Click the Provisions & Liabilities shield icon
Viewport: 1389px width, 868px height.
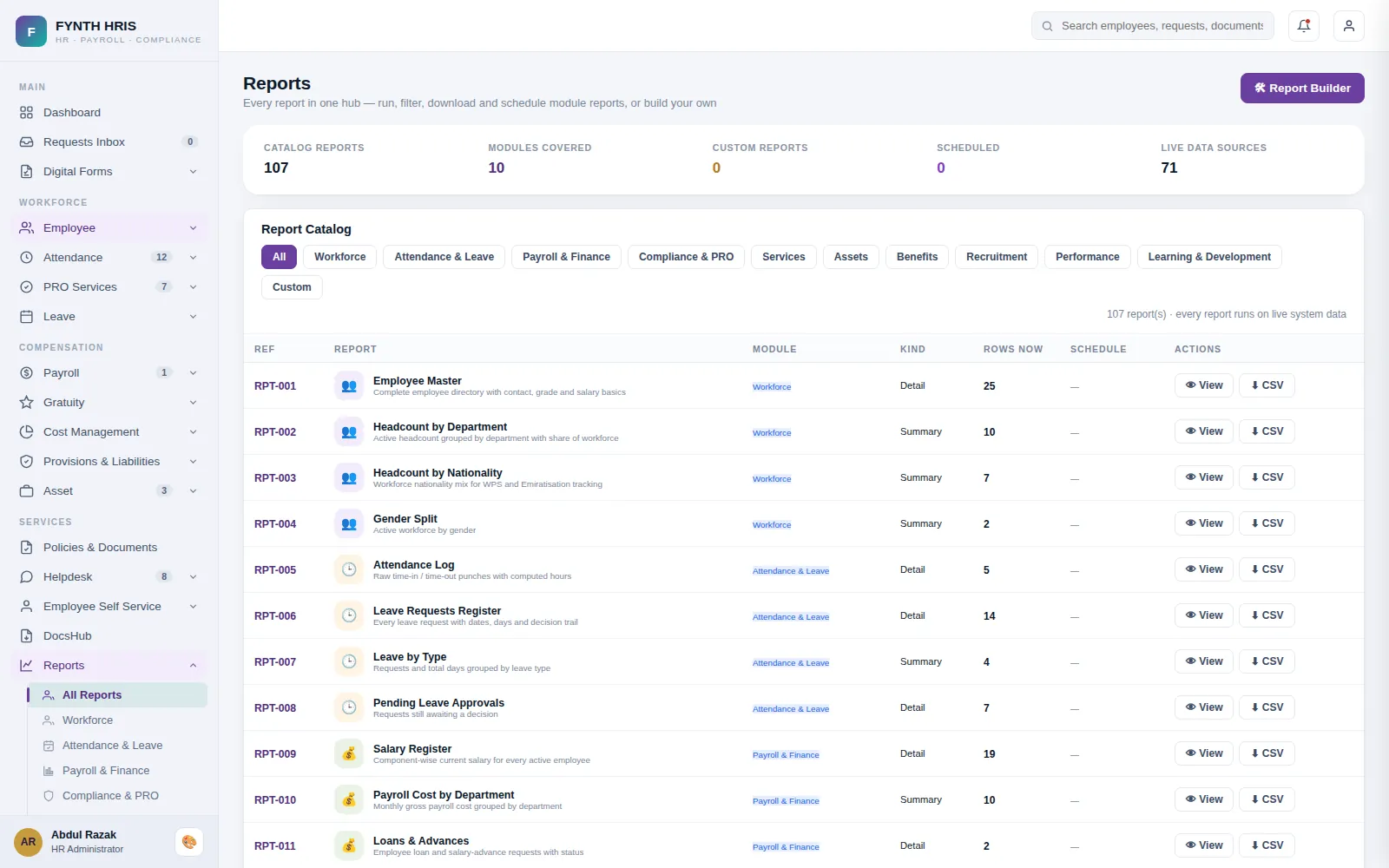26,462
